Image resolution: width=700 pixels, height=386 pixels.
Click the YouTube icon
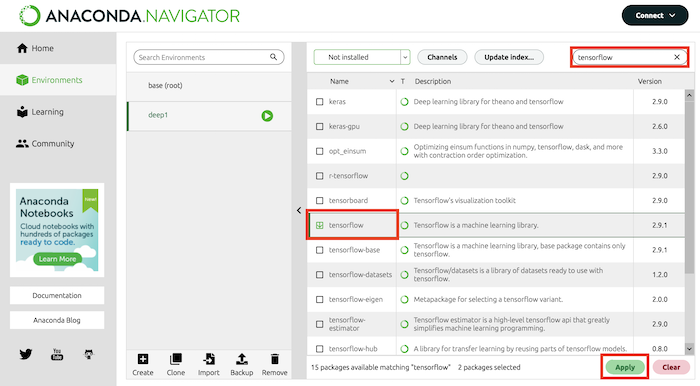click(x=57, y=354)
